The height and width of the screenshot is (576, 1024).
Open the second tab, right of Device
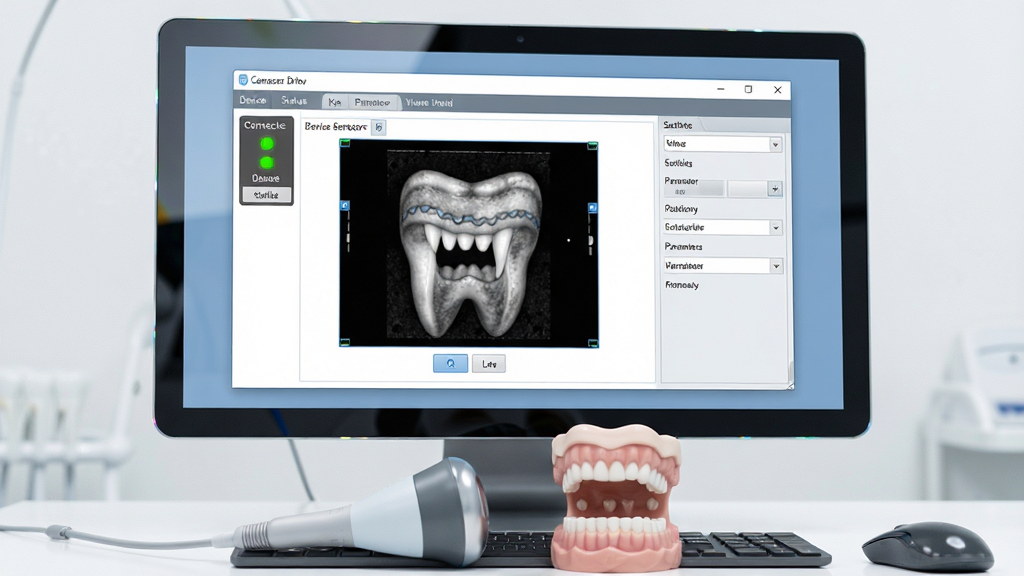tap(294, 101)
